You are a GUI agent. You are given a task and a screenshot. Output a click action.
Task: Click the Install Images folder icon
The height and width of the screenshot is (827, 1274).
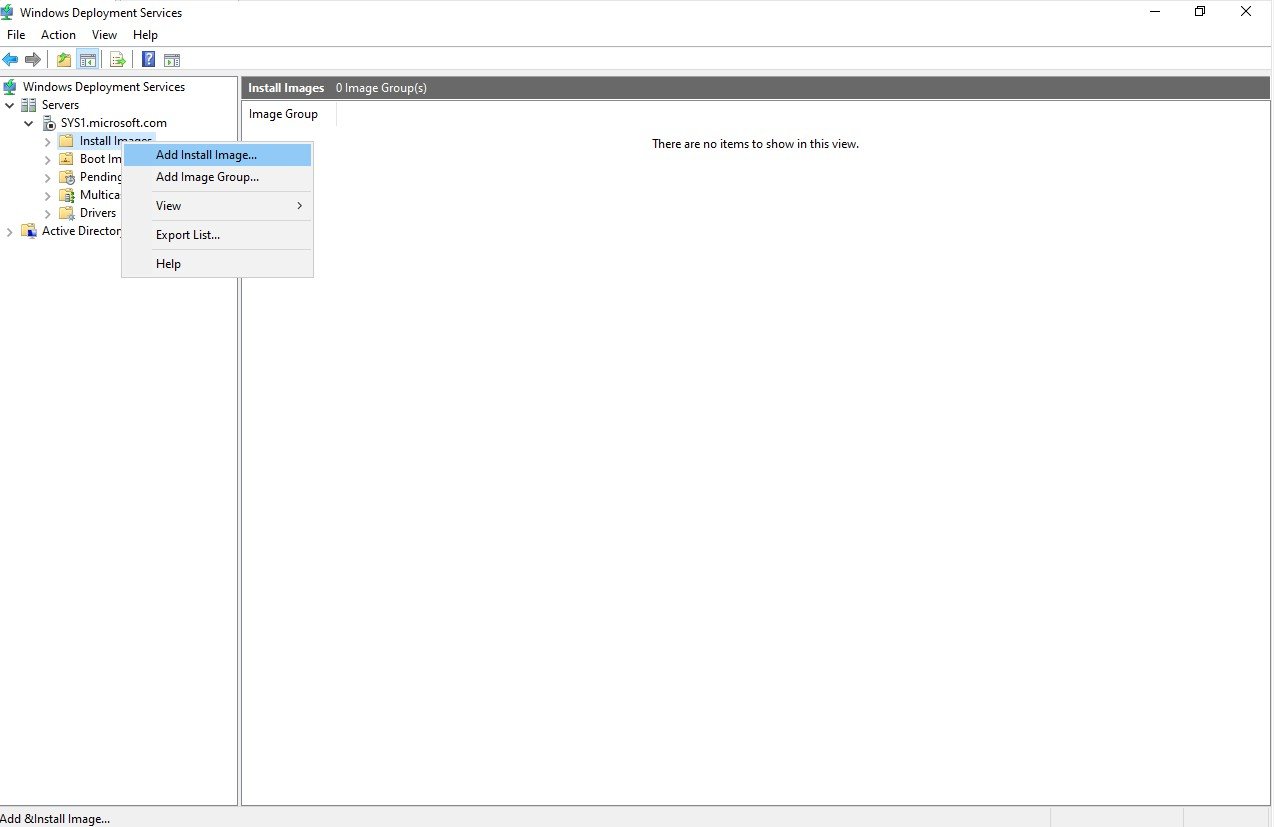[x=67, y=141]
